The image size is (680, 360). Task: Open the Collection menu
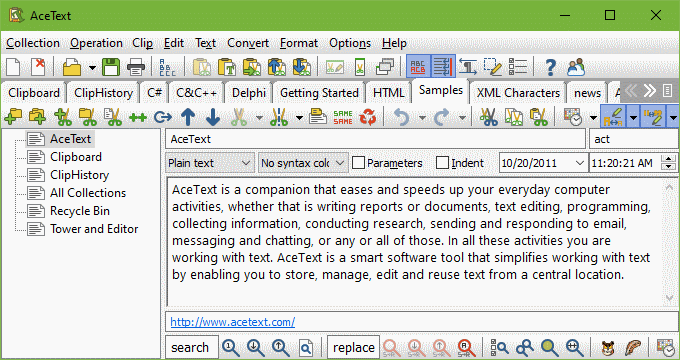pyautogui.click(x=33, y=43)
